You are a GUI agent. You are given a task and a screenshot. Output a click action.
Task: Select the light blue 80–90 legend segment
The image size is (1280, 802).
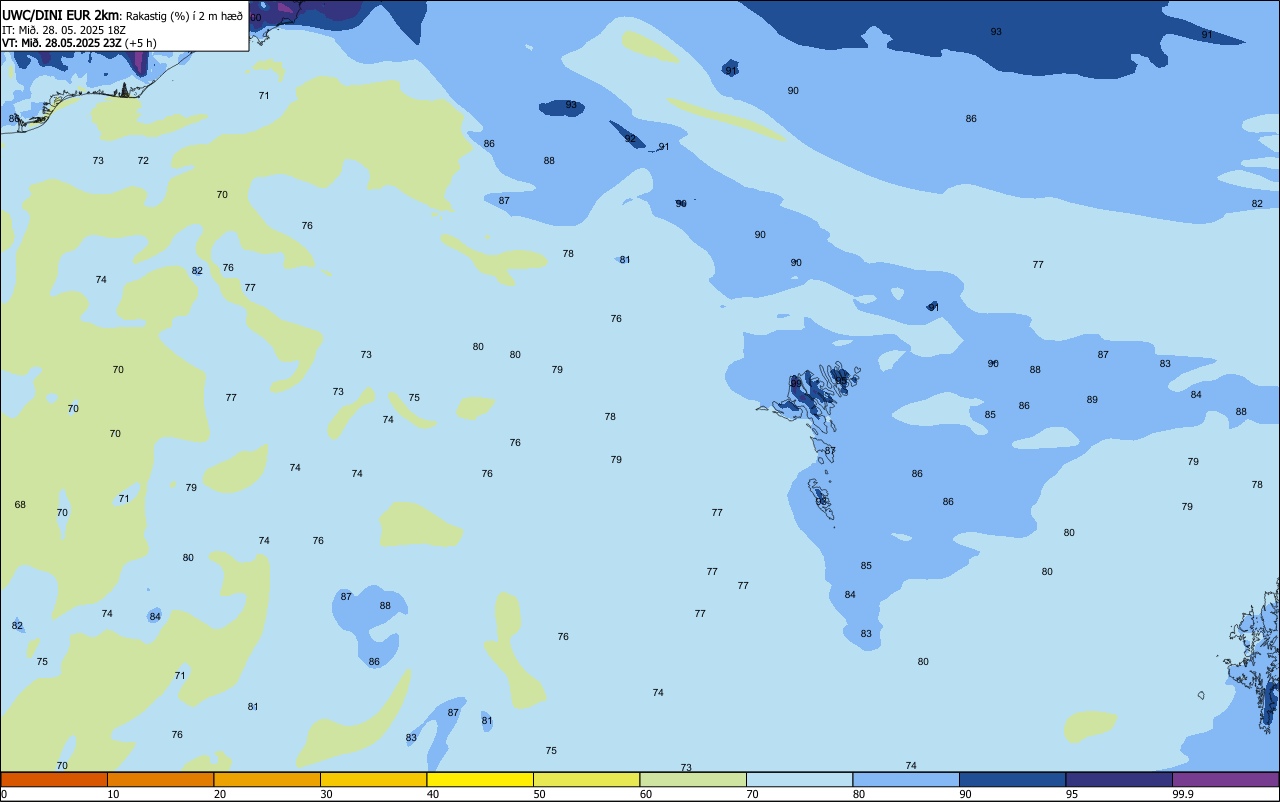tap(906, 779)
